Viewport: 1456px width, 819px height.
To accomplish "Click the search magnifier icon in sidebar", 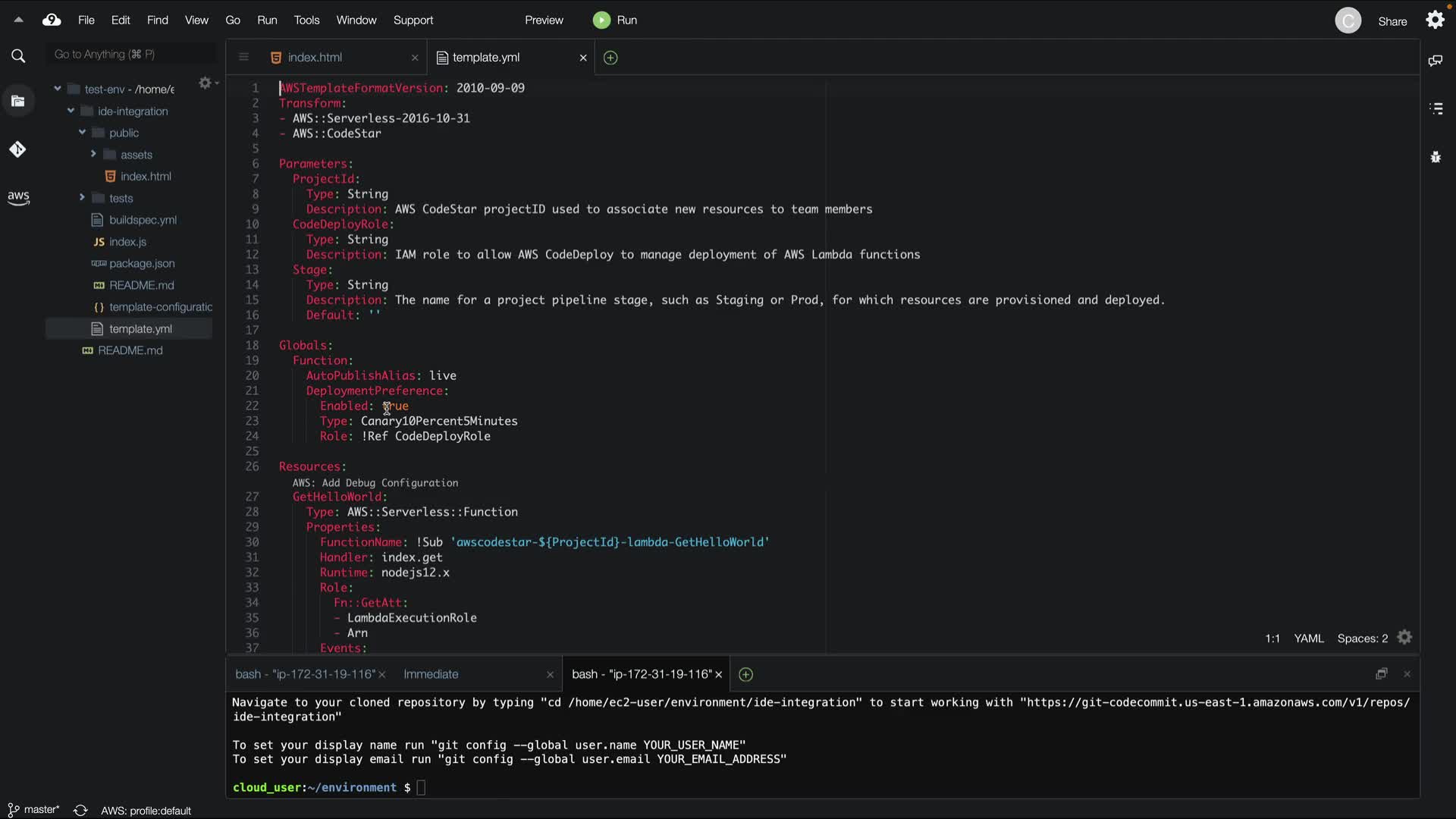I will click(x=18, y=55).
